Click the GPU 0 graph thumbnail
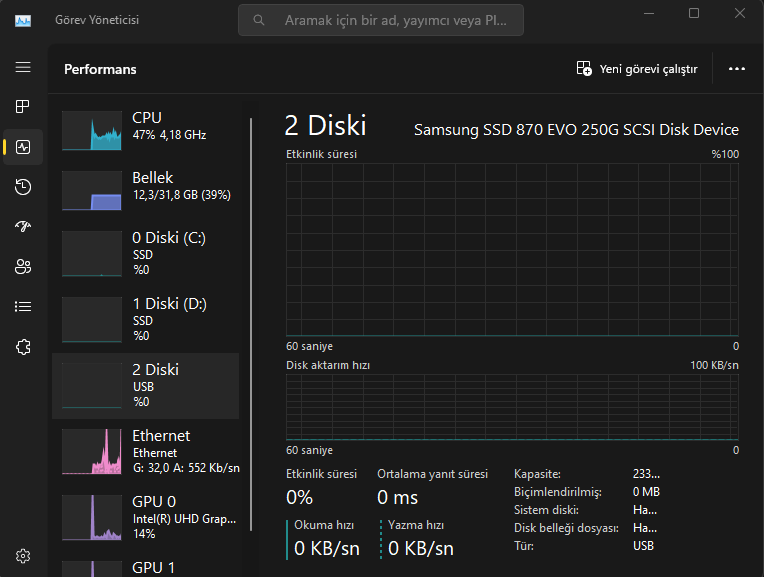 [x=92, y=518]
